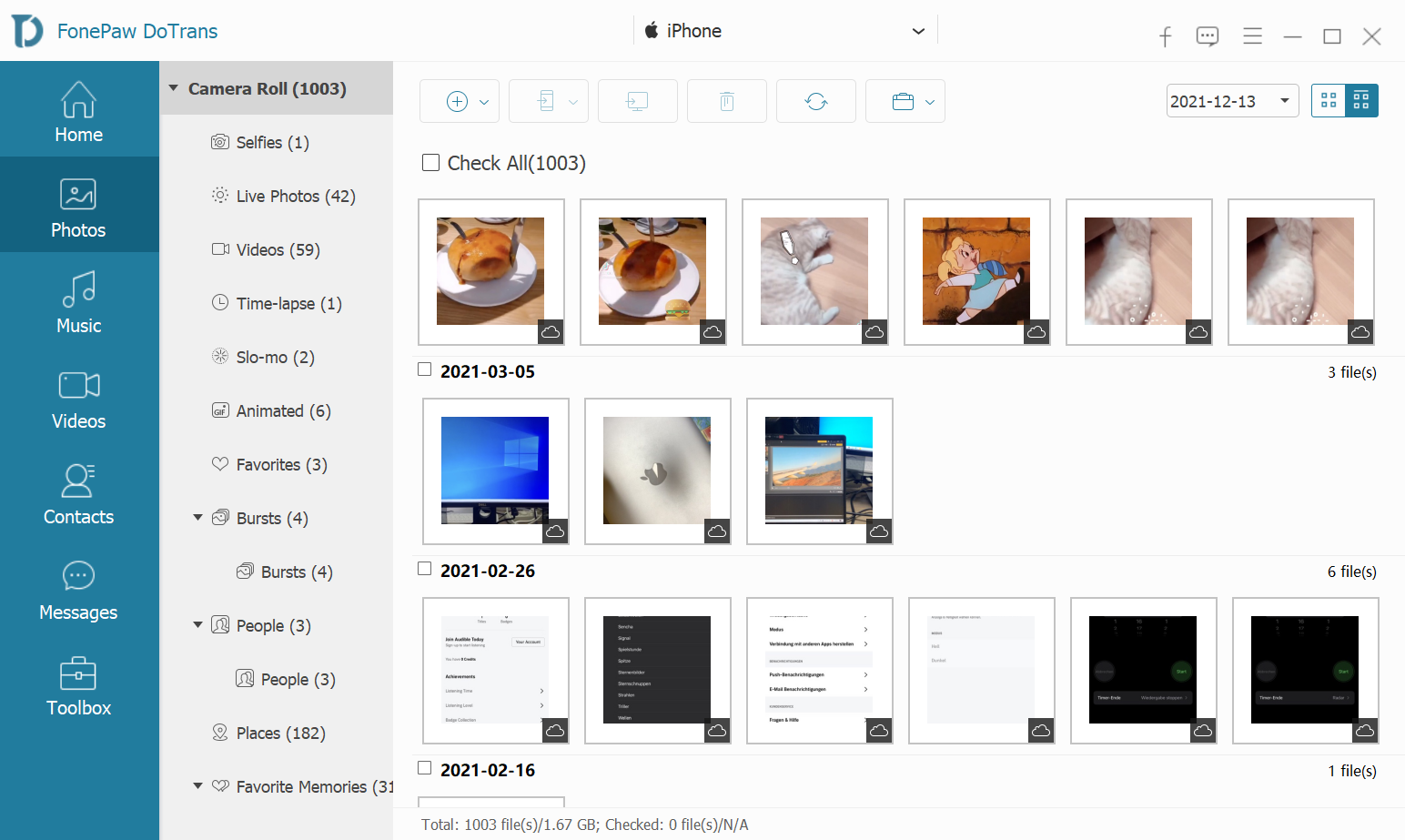1405x840 pixels.
Task: Select the first bread roll photo thumbnail
Action: click(490, 271)
